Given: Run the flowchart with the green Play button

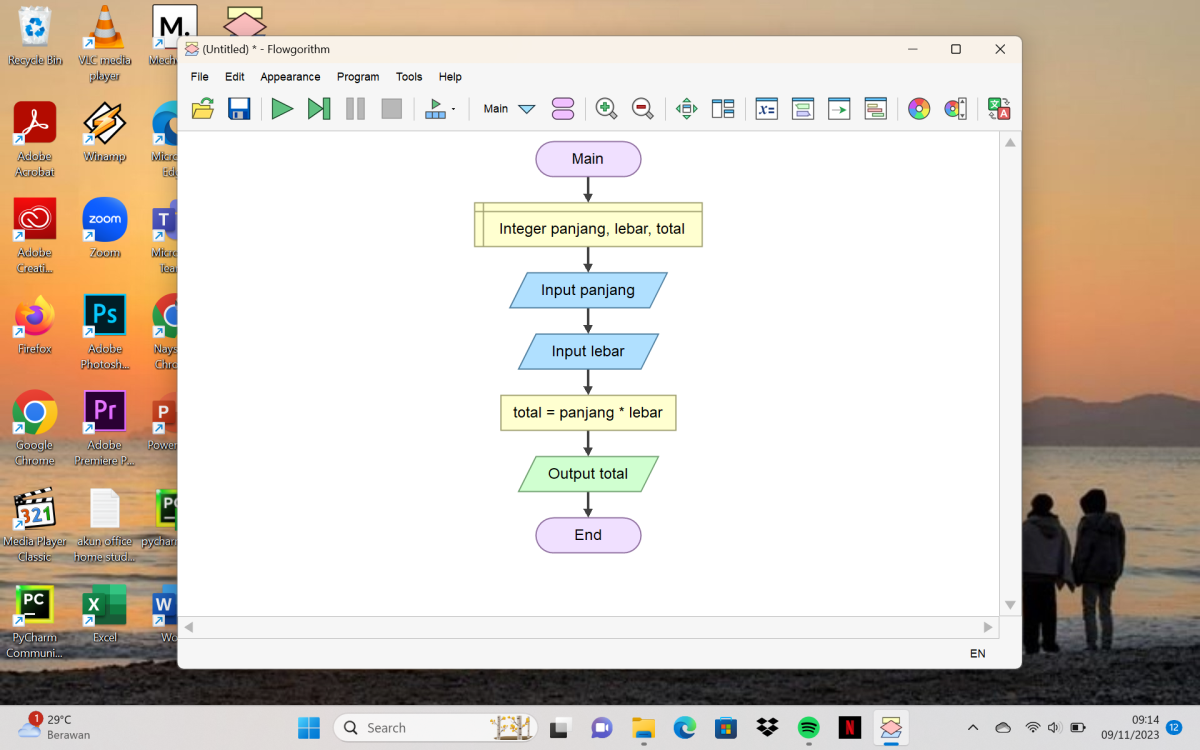Looking at the screenshot, I should point(283,109).
